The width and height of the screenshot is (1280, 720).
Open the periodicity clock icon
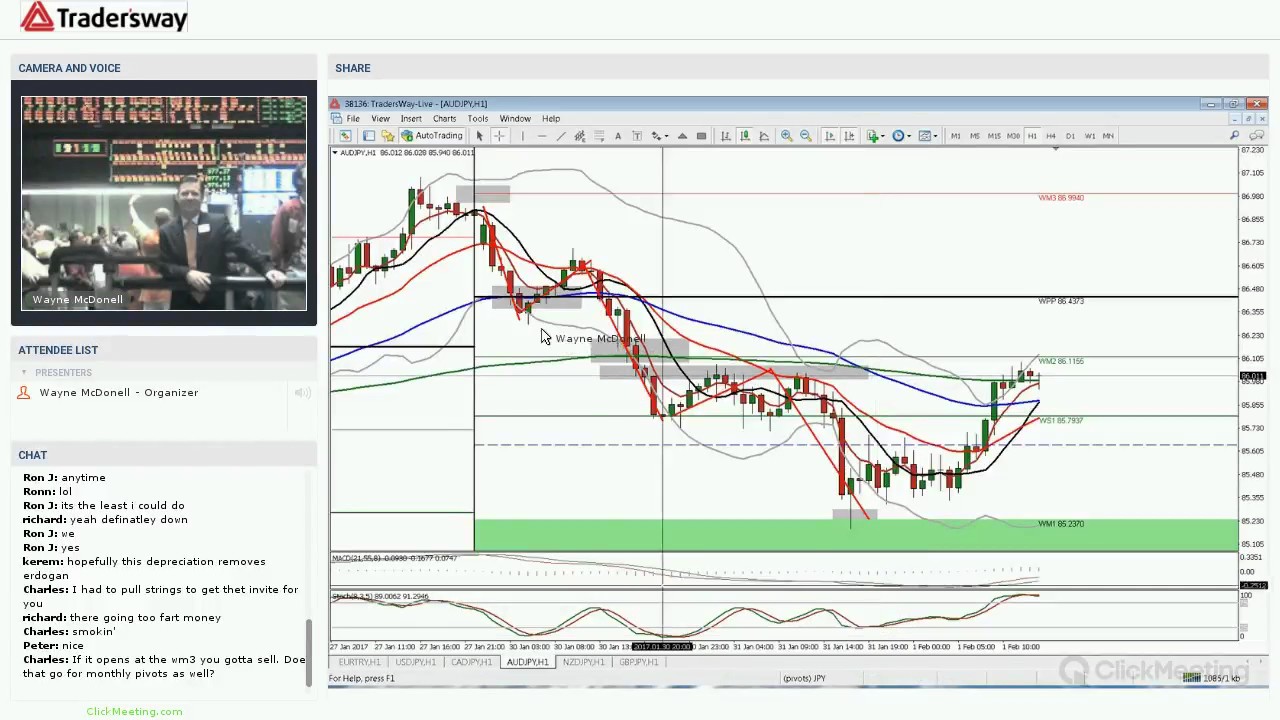[898, 136]
